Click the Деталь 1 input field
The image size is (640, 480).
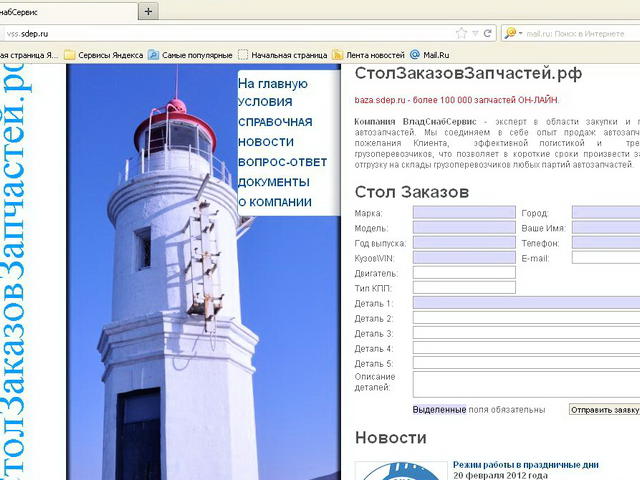[527, 302]
